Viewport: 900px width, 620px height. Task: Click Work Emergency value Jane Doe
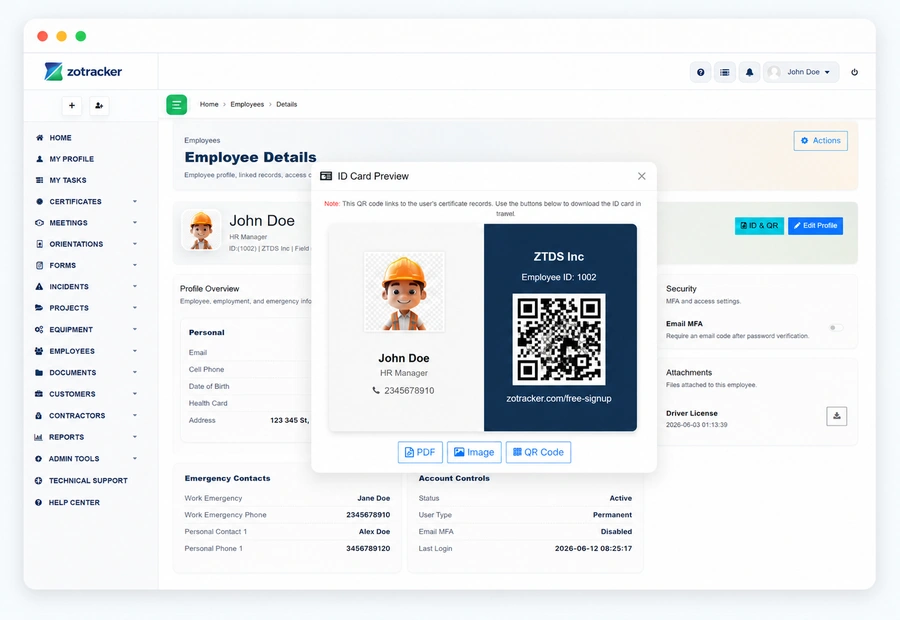tap(374, 498)
